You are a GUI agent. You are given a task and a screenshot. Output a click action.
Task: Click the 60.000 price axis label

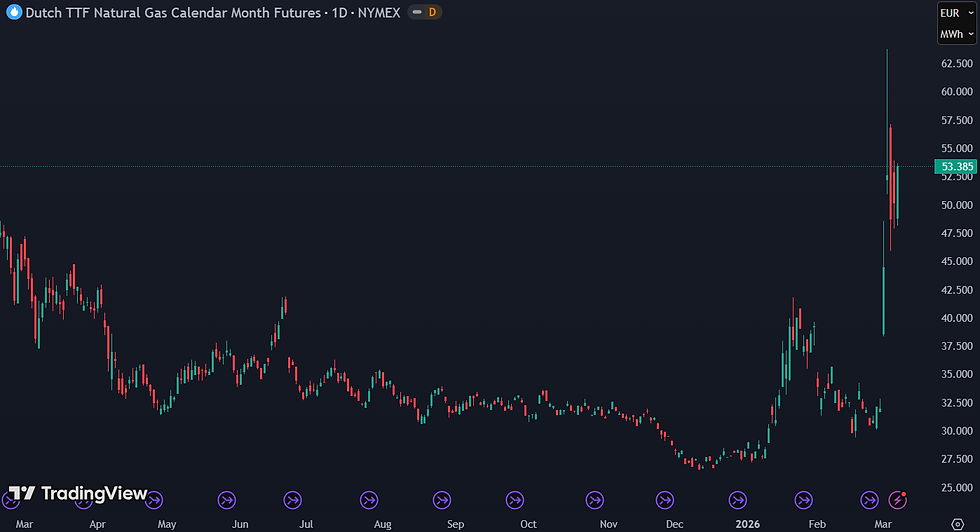(x=957, y=91)
